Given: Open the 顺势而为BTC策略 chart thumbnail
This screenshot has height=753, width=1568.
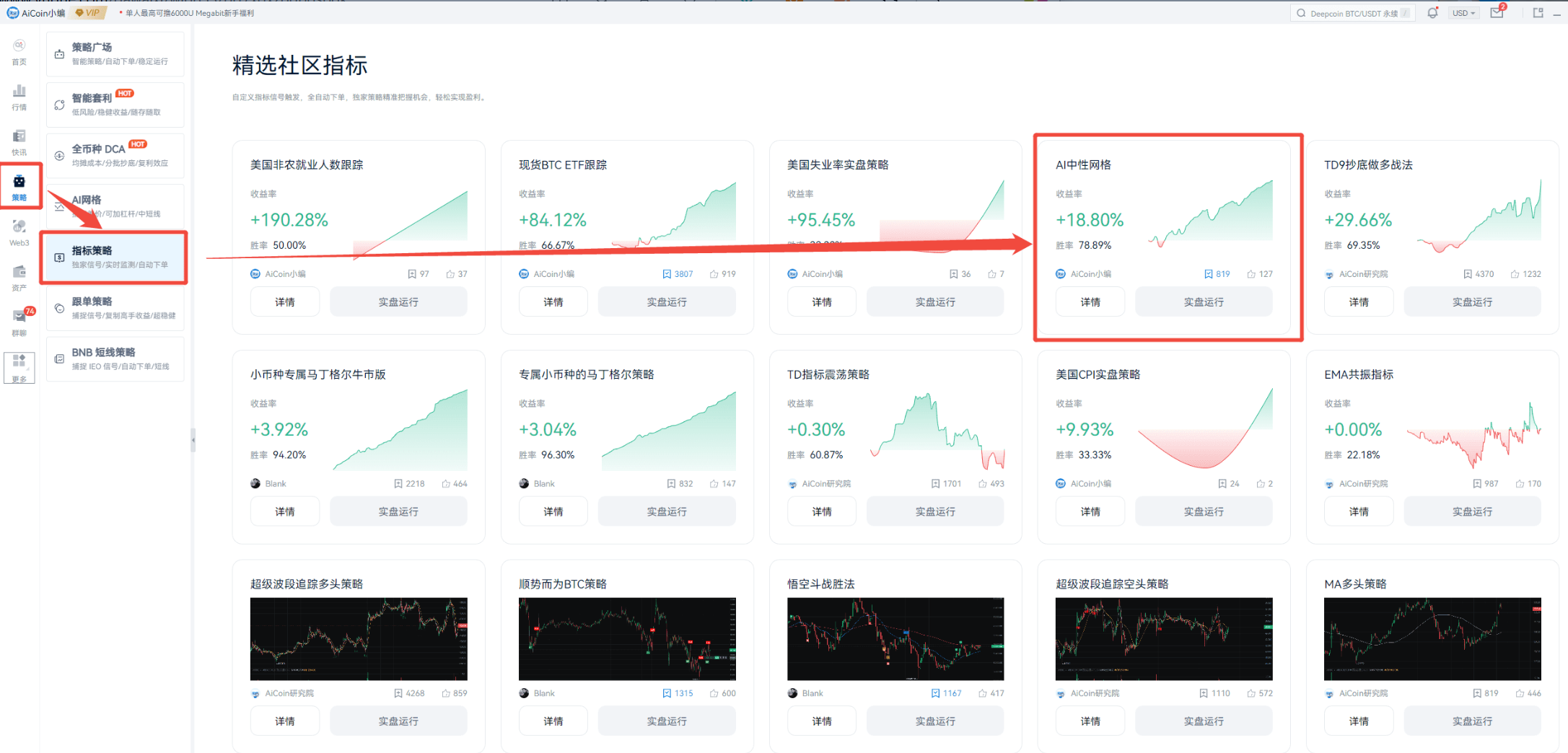Looking at the screenshot, I should [627, 638].
